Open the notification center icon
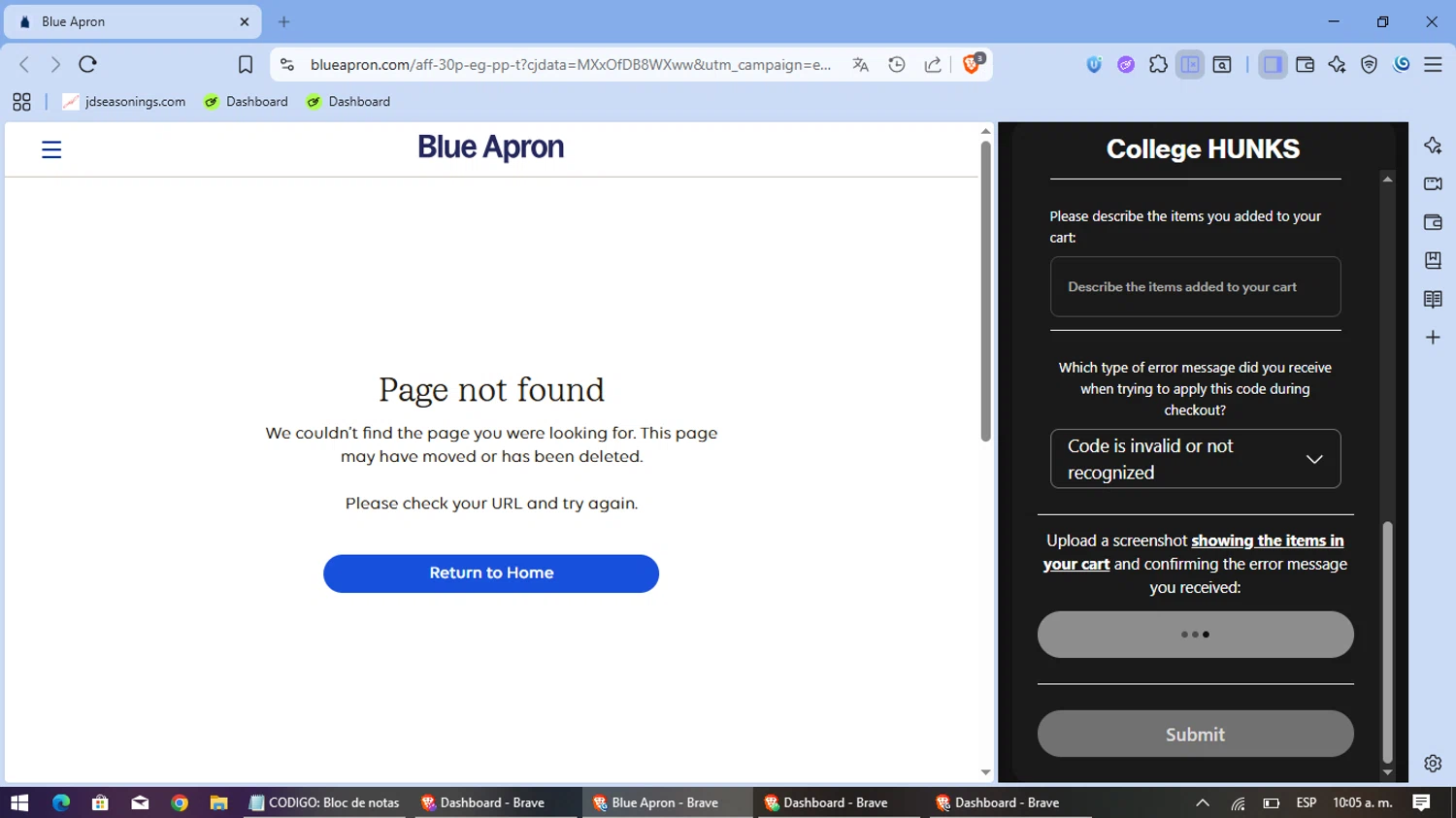The image size is (1456, 818). tap(1422, 802)
